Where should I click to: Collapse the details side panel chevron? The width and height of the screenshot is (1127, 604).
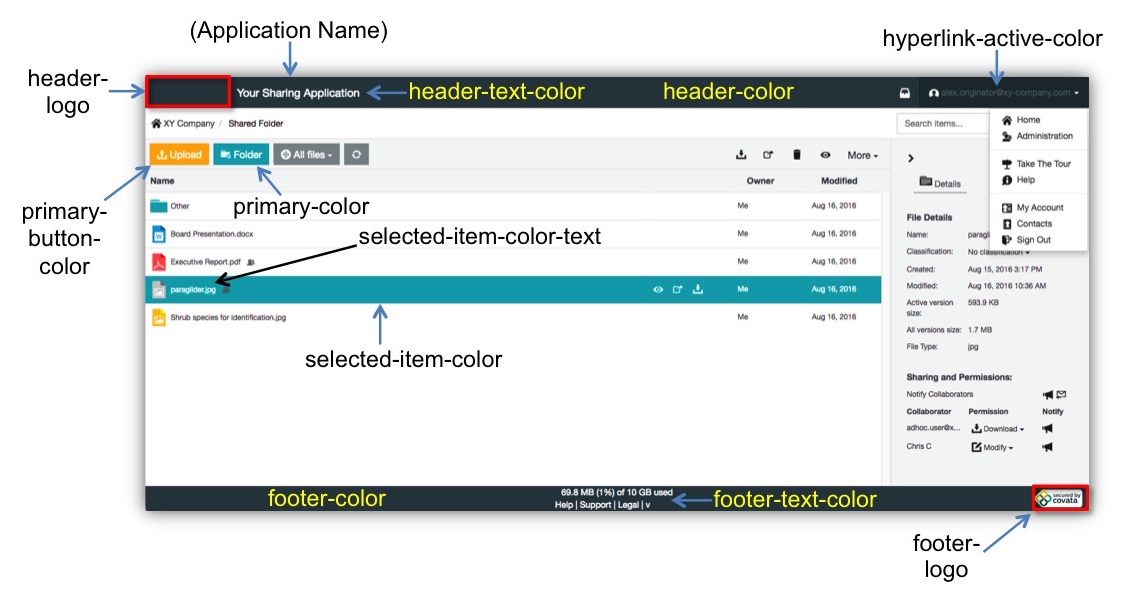[x=910, y=158]
